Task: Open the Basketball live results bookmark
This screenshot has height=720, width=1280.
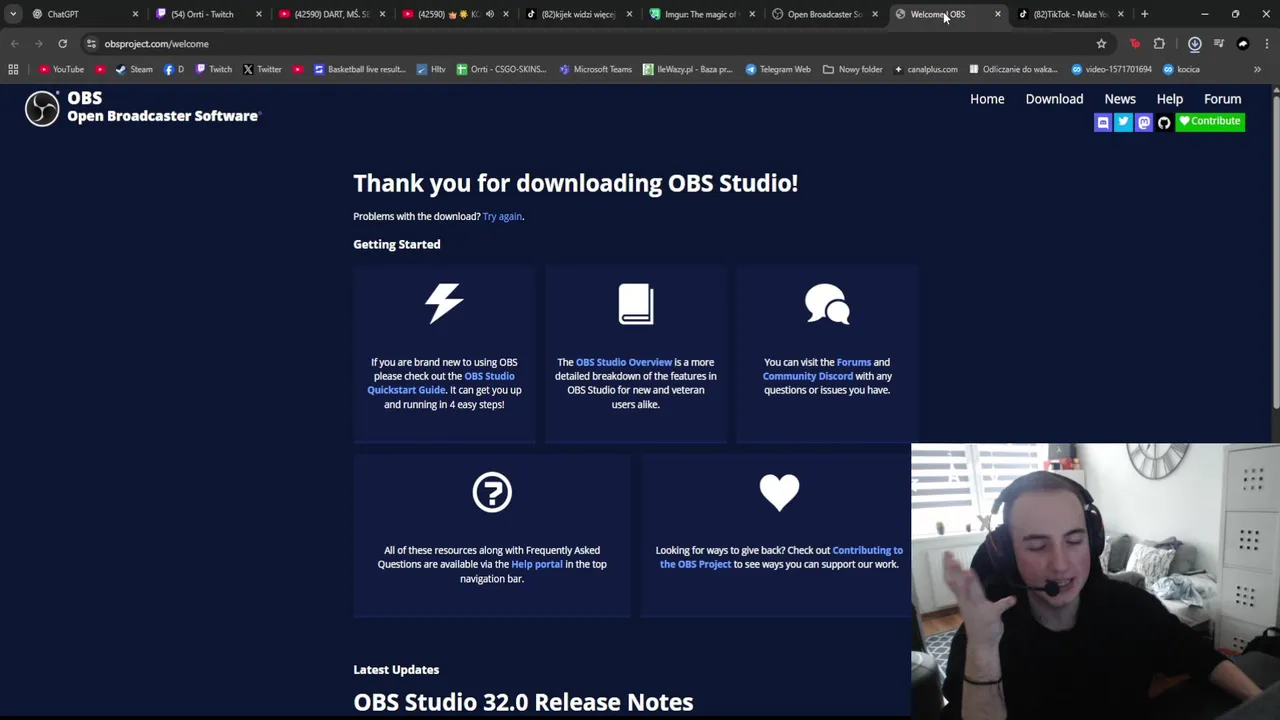Action: pos(359,69)
